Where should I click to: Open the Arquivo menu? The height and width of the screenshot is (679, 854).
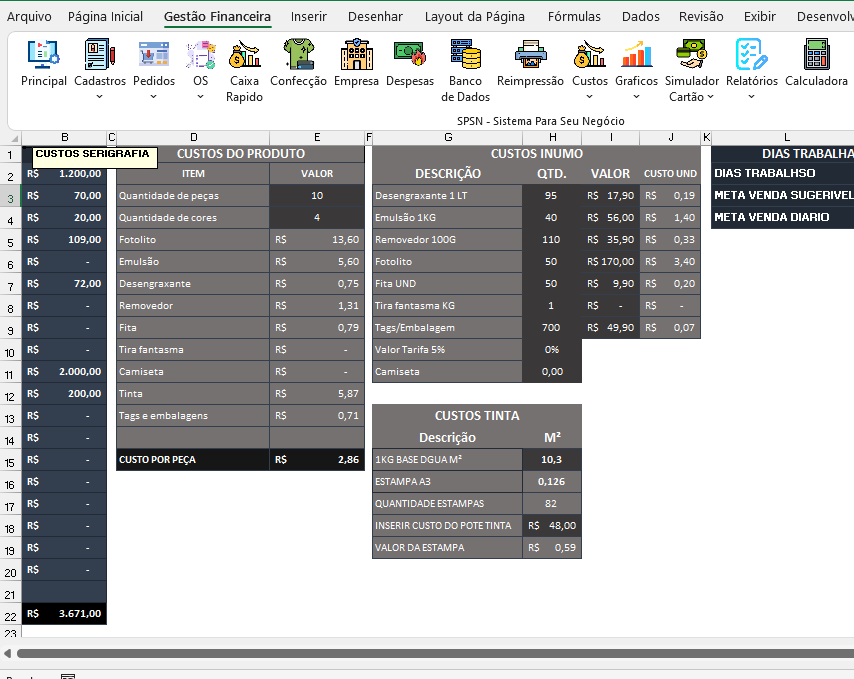pyautogui.click(x=29, y=16)
